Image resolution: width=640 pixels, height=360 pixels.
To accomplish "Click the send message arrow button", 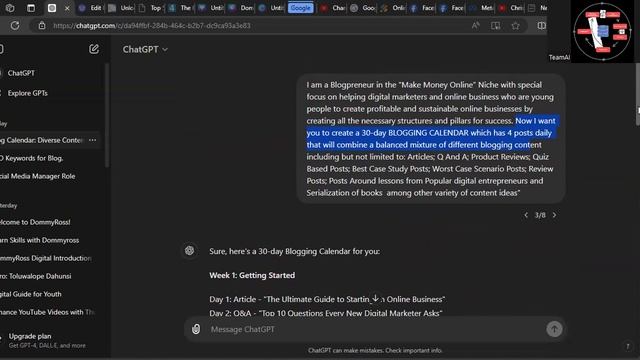I will pos(554,329).
